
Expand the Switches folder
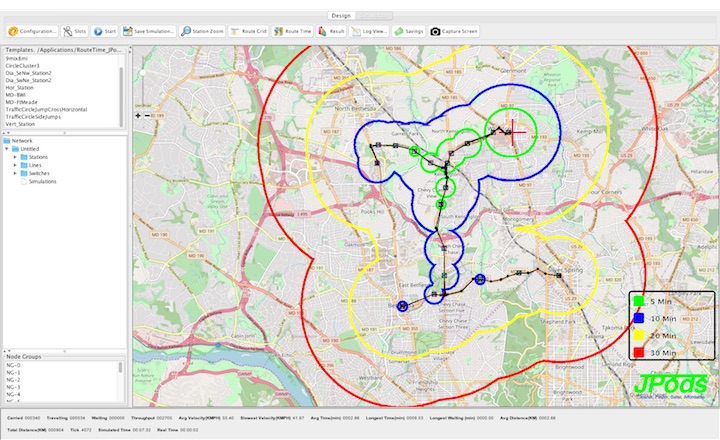[15, 173]
